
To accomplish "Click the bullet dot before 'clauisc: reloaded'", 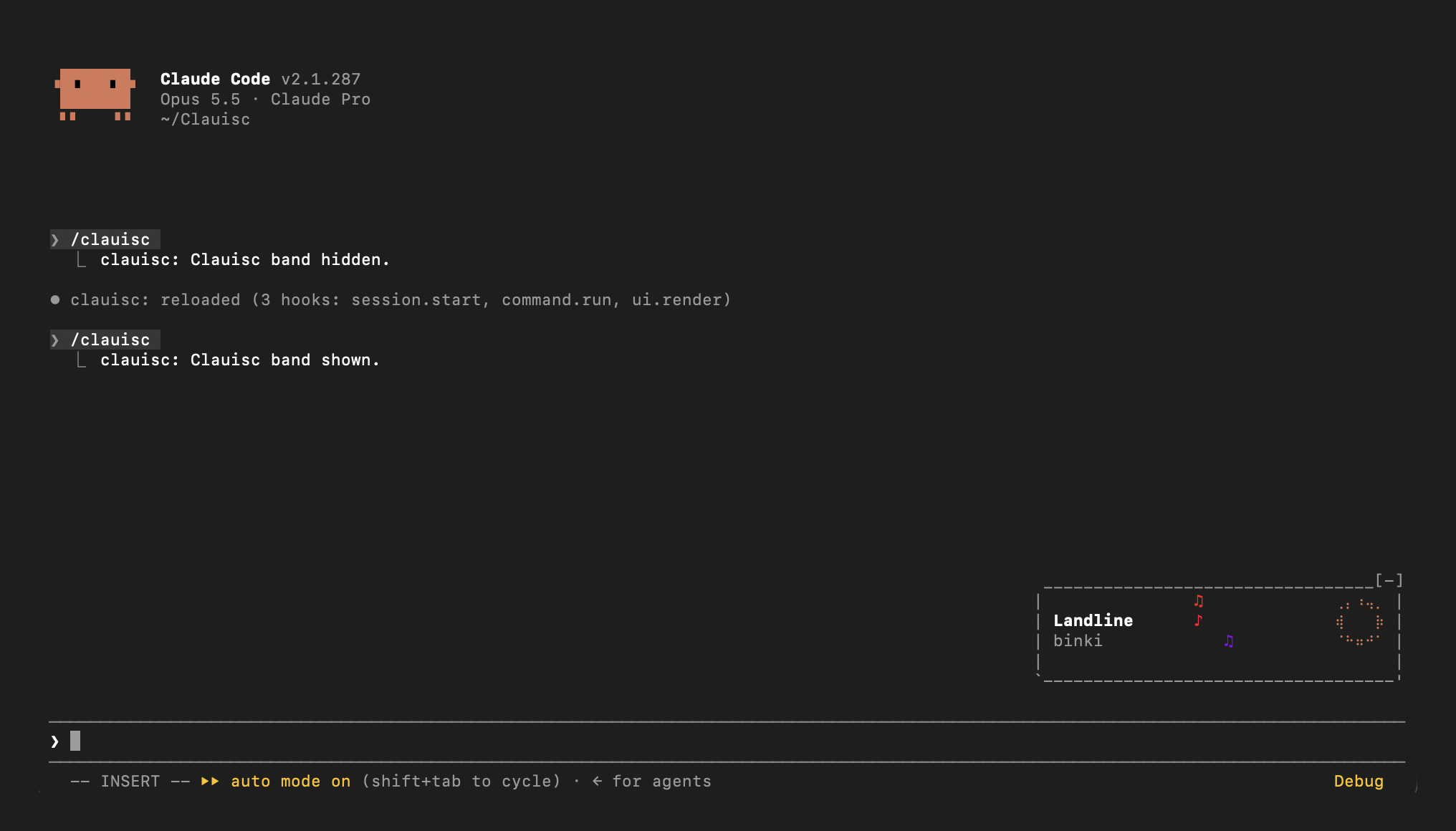I will (55, 299).
